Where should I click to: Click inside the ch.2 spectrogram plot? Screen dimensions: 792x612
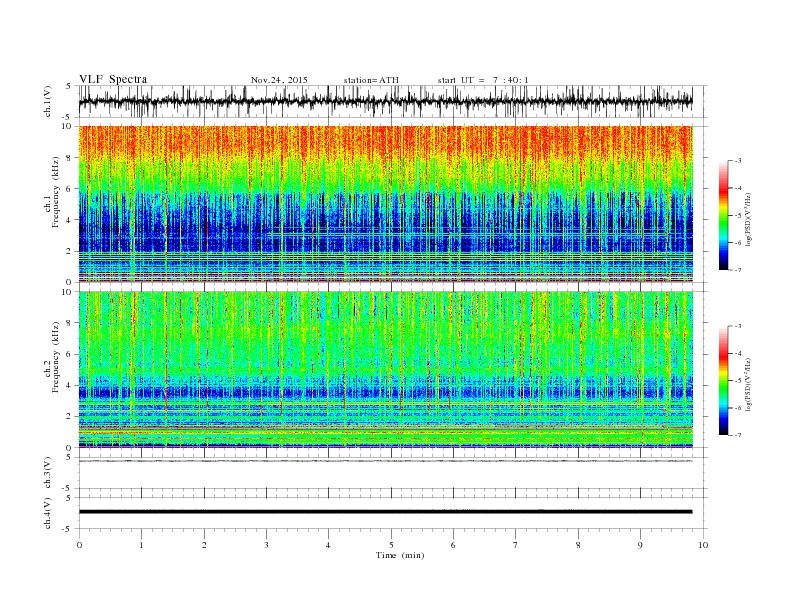click(385, 369)
